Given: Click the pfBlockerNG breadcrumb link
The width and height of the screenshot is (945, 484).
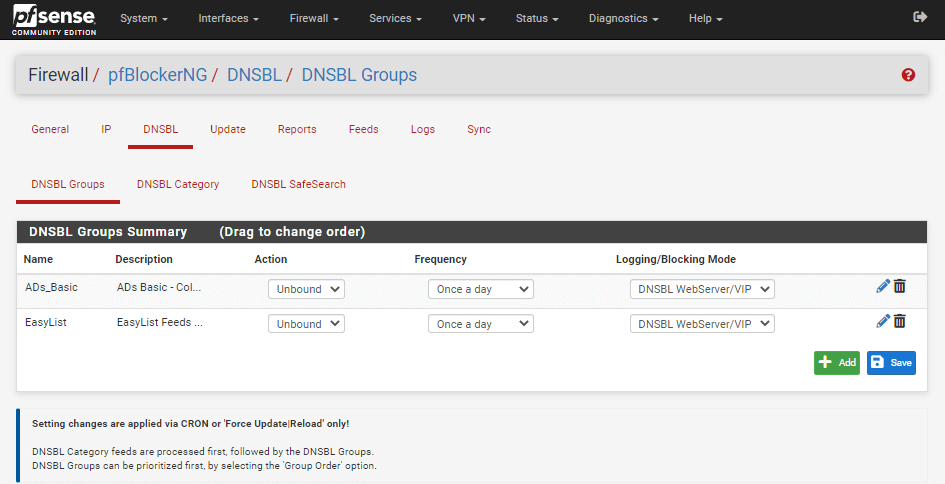Looking at the screenshot, I should 155,75.
